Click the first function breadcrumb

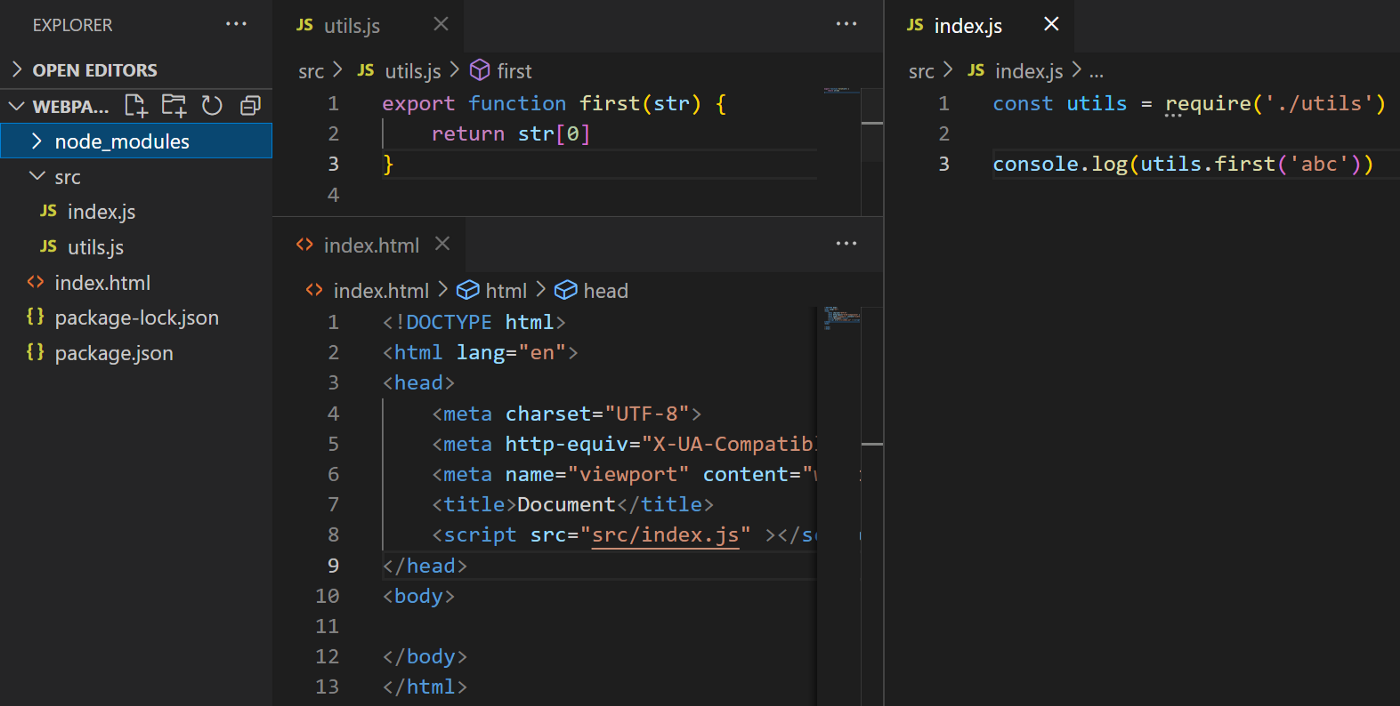[x=514, y=71]
